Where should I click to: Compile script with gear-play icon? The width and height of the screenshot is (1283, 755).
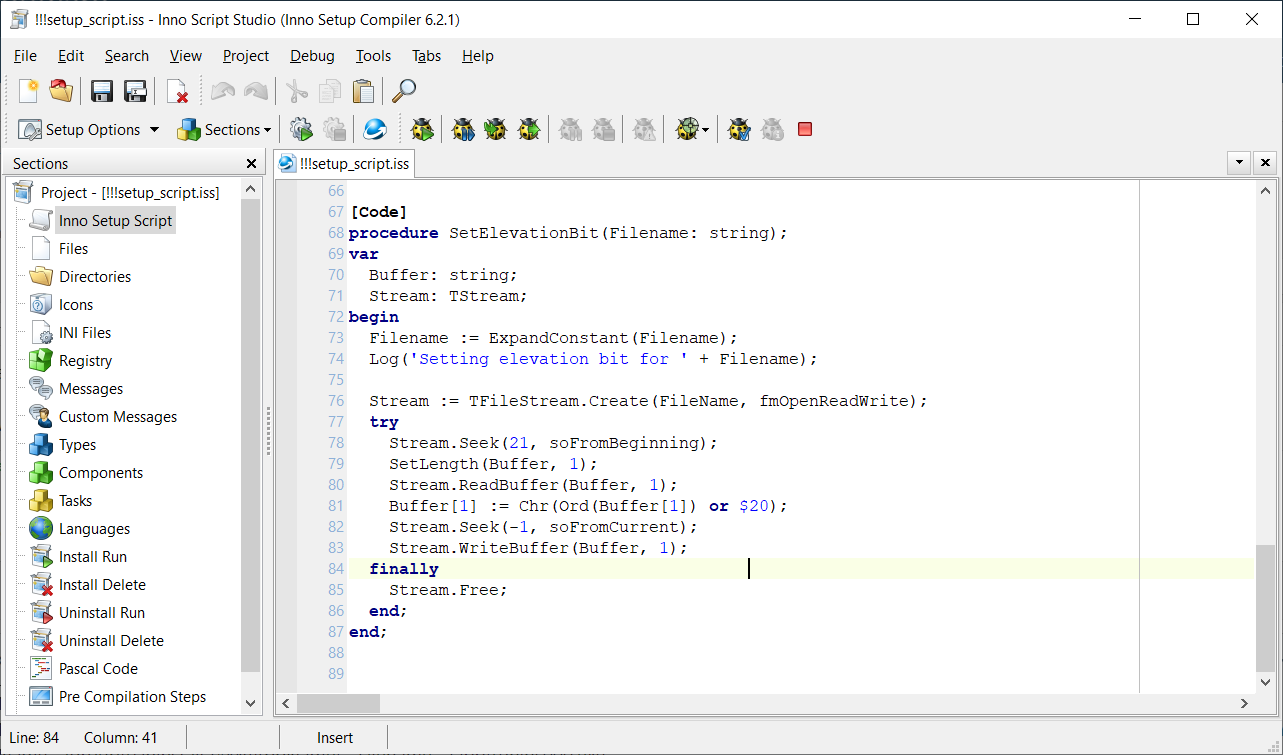[x=301, y=129]
